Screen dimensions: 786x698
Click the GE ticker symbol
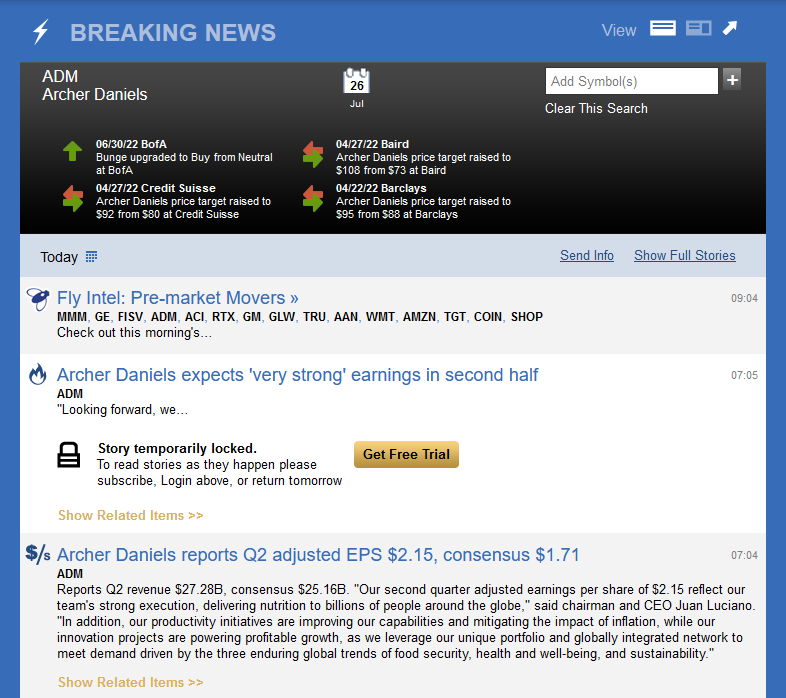click(102, 317)
